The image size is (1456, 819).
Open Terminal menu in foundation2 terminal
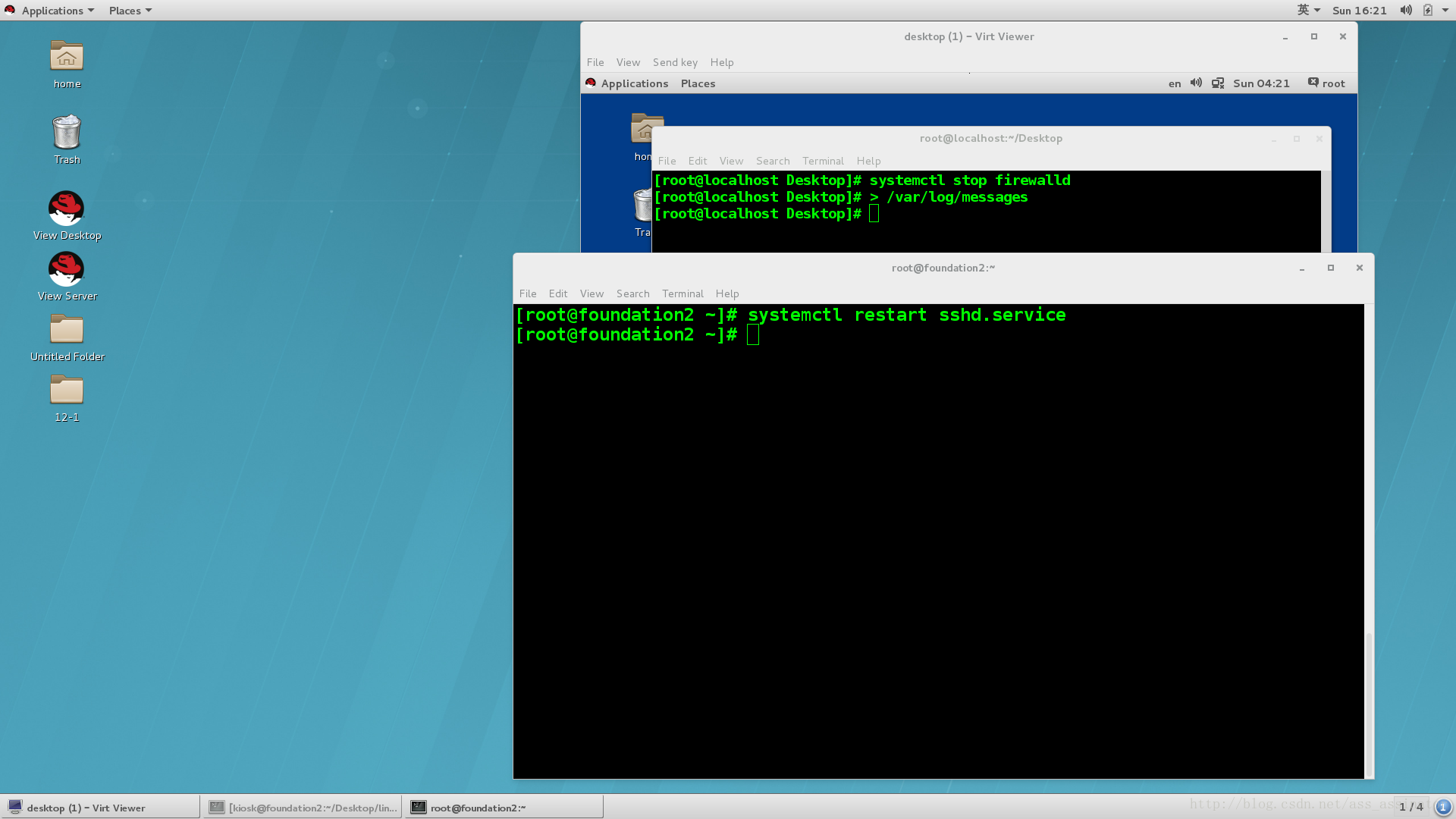682,293
